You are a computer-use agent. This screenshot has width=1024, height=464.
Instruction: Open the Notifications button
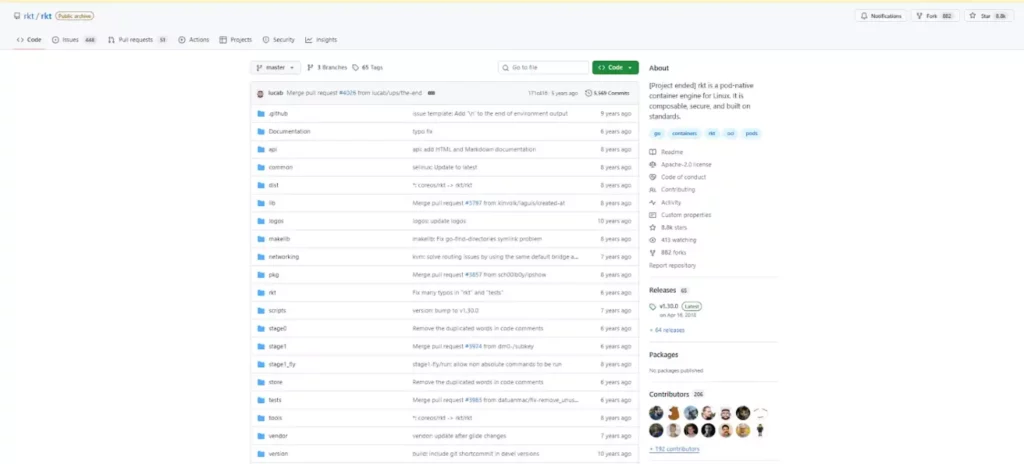pyautogui.click(x=881, y=16)
